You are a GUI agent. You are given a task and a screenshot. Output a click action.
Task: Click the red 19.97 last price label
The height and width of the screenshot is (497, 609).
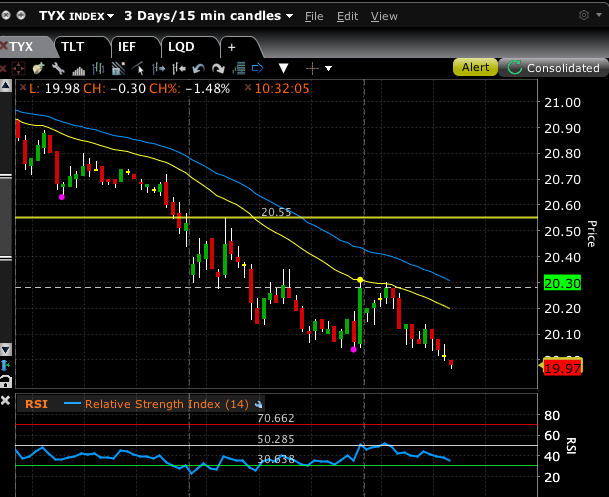562,368
